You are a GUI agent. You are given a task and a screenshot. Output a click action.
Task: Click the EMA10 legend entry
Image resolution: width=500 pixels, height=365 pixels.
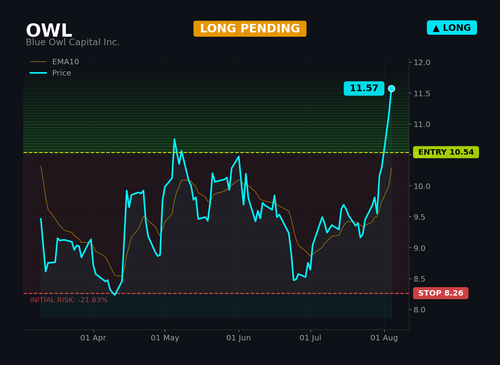point(55,62)
